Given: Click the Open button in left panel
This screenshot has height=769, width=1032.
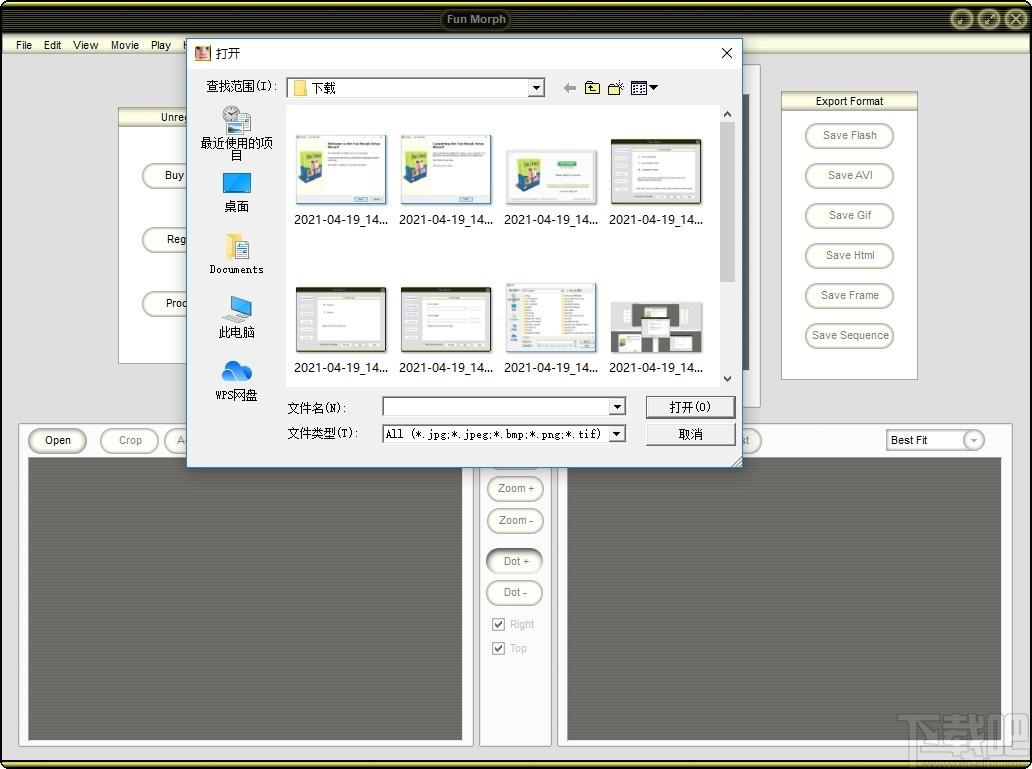Looking at the screenshot, I should point(58,440).
